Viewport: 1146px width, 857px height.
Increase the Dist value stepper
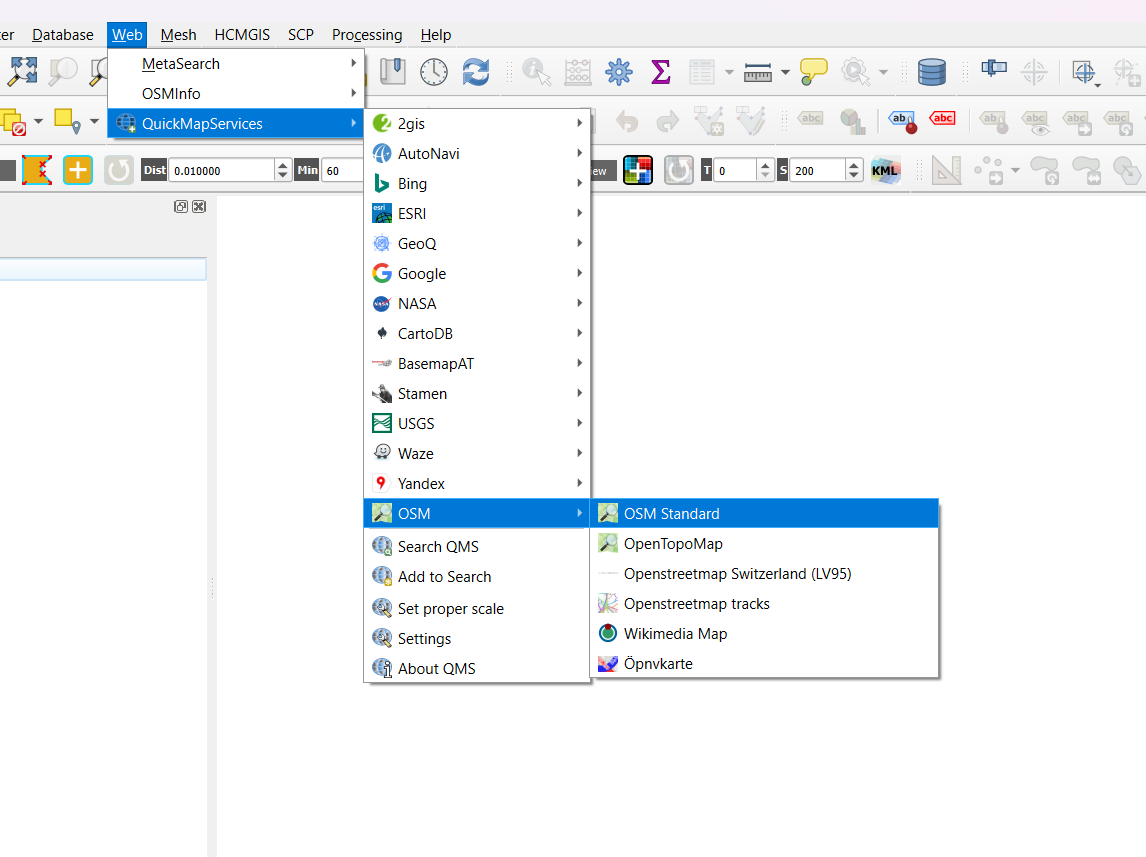(x=283, y=165)
